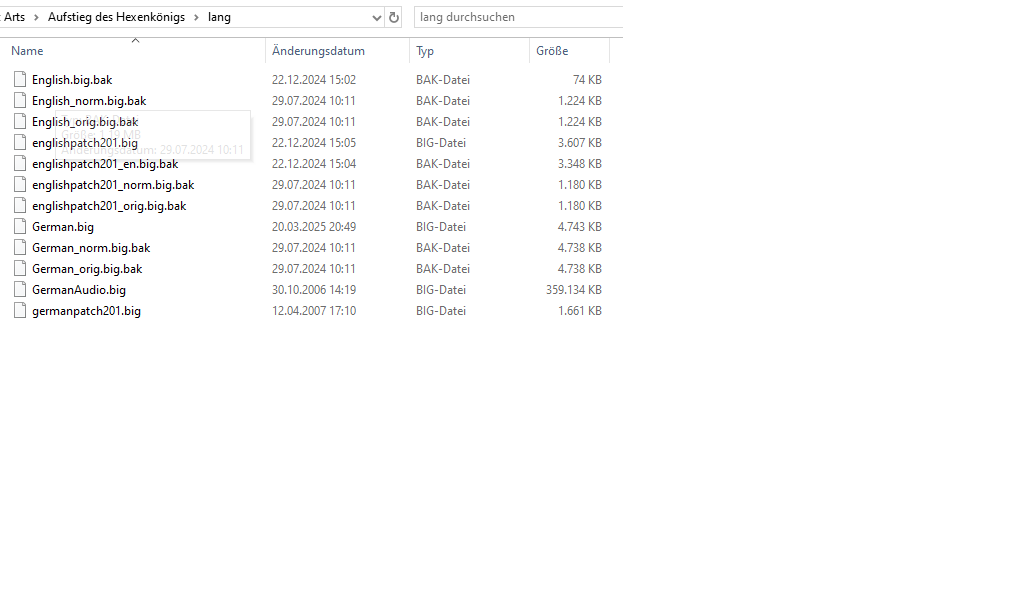This screenshot has width=1016, height=595.
Task: Click the size value 3.348 KB
Action: (x=579, y=164)
